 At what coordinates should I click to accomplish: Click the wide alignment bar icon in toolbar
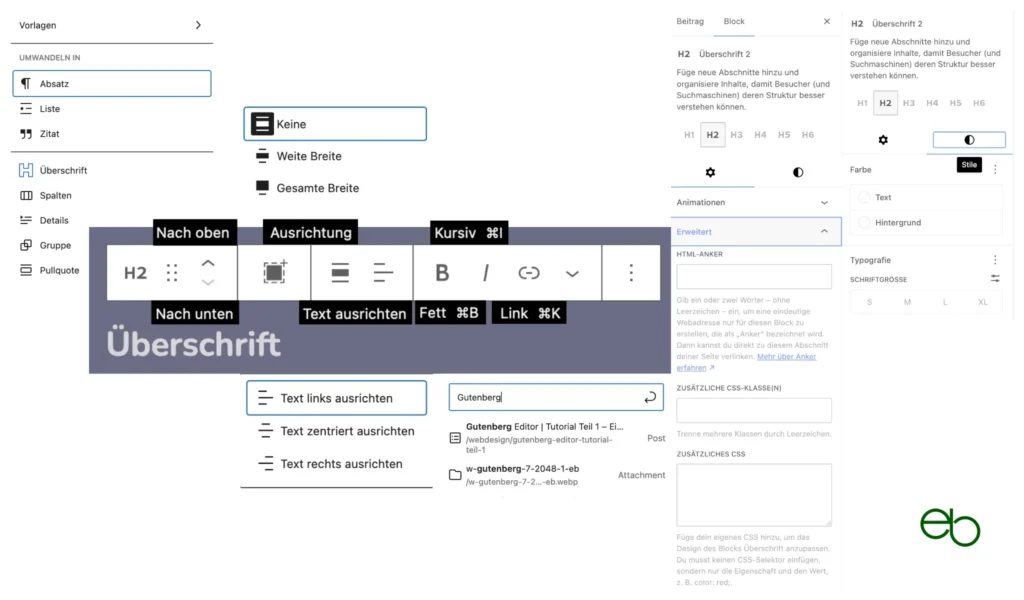pos(340,273)
